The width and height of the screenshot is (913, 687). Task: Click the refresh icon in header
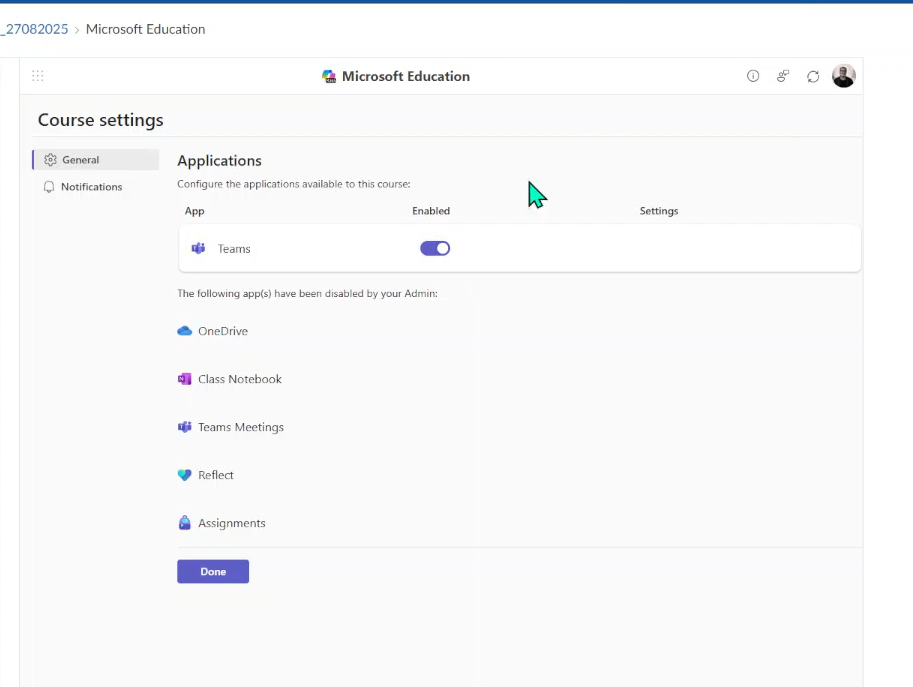coord(813,76)
